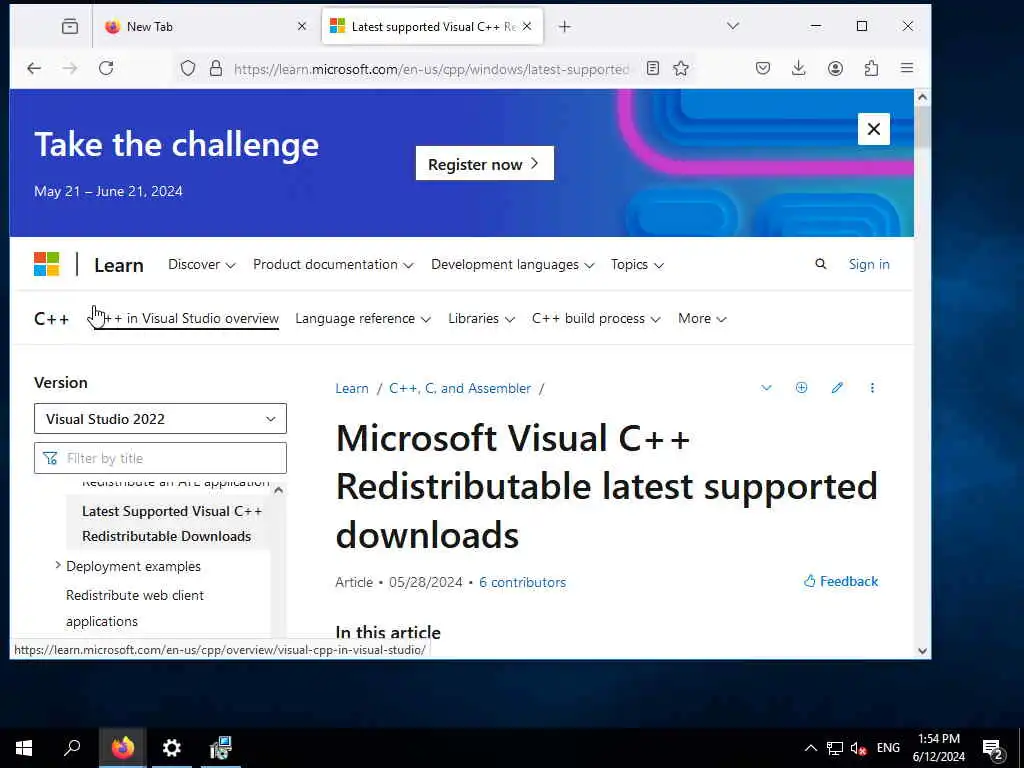Open the list all tabs dropdown
This screenshot has height=768, width=1024.
tap(733, 26)
